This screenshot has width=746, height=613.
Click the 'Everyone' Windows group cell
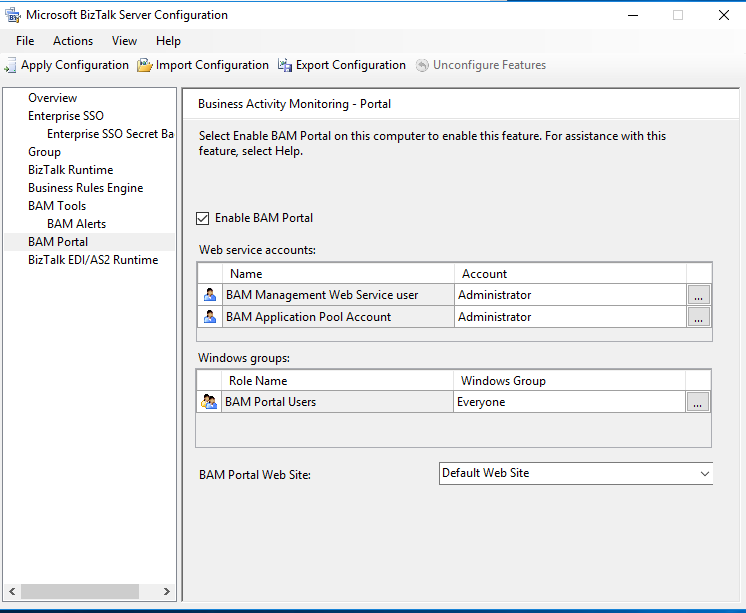(x=569, y=402)
